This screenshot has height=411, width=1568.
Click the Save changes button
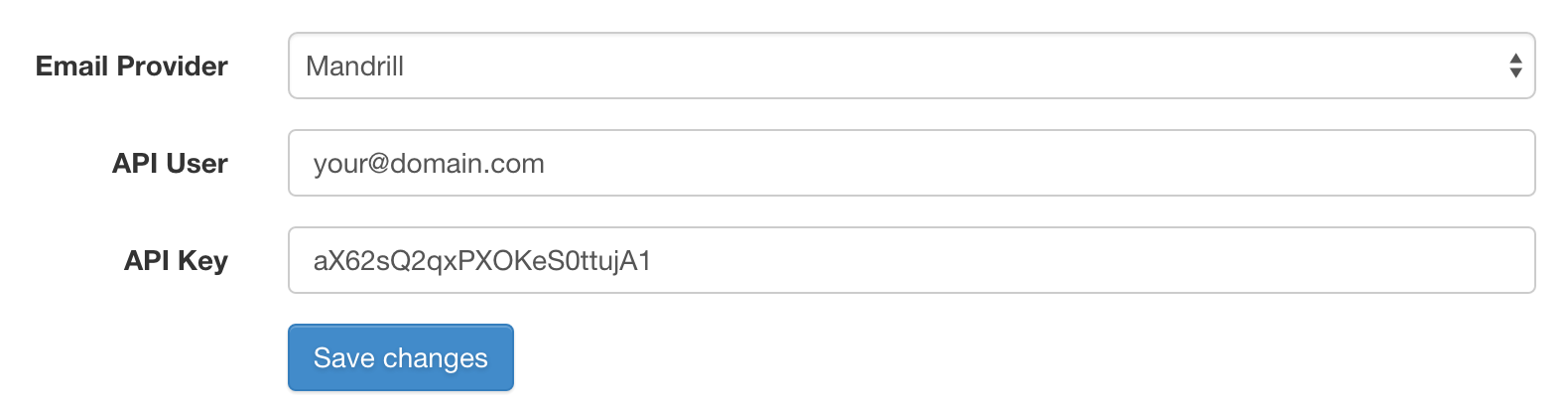(401, 357)
